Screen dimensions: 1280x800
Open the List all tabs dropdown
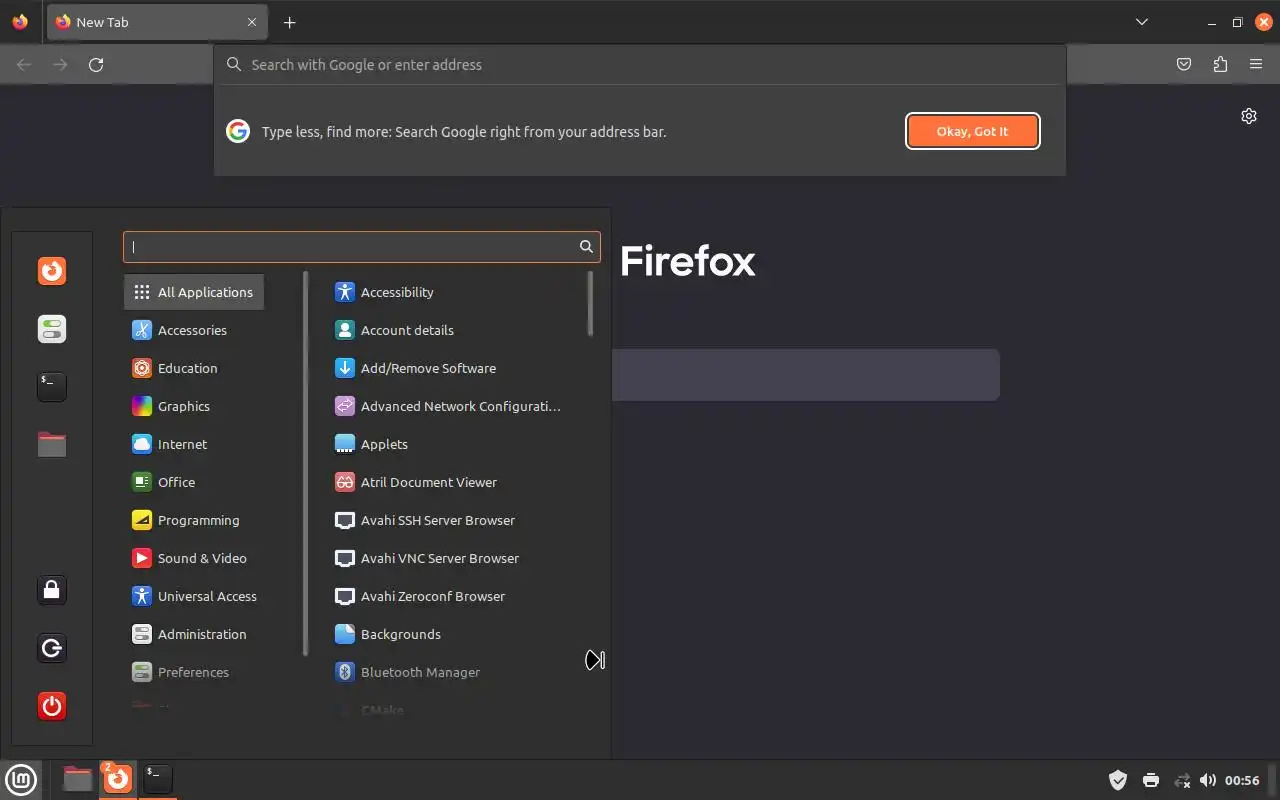(1141, 22)
